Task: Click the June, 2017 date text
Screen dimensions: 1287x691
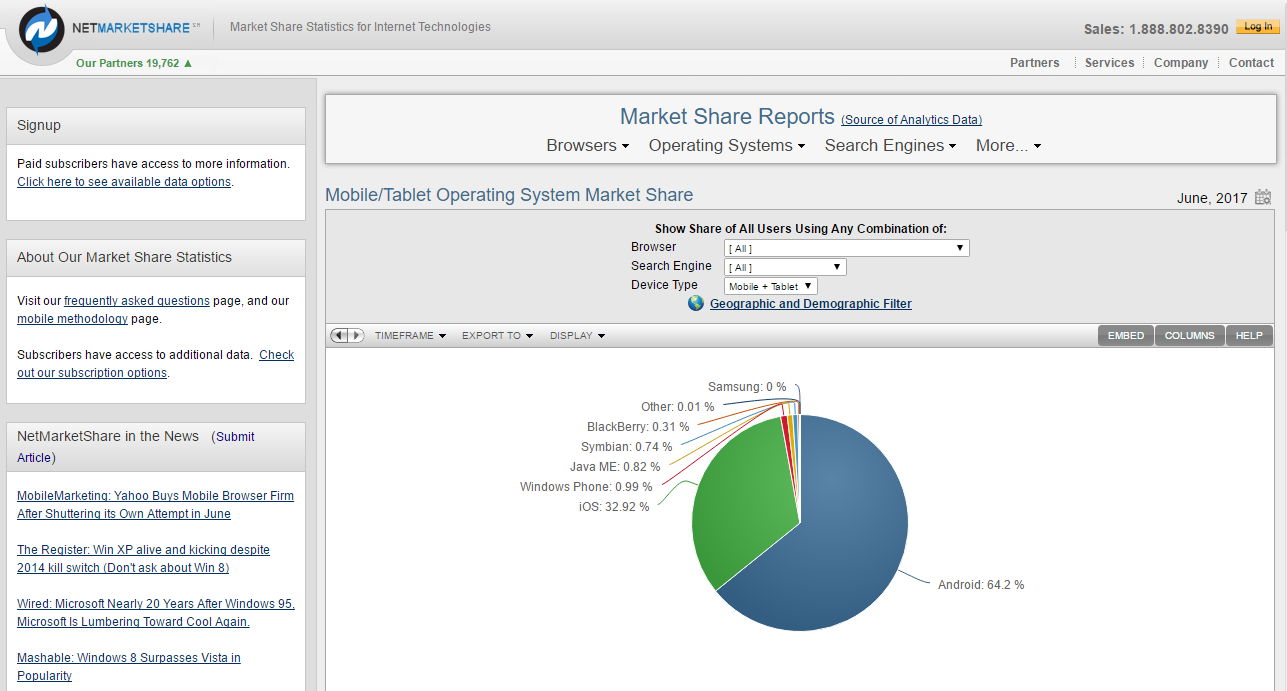Action: tap(1212, 198)
